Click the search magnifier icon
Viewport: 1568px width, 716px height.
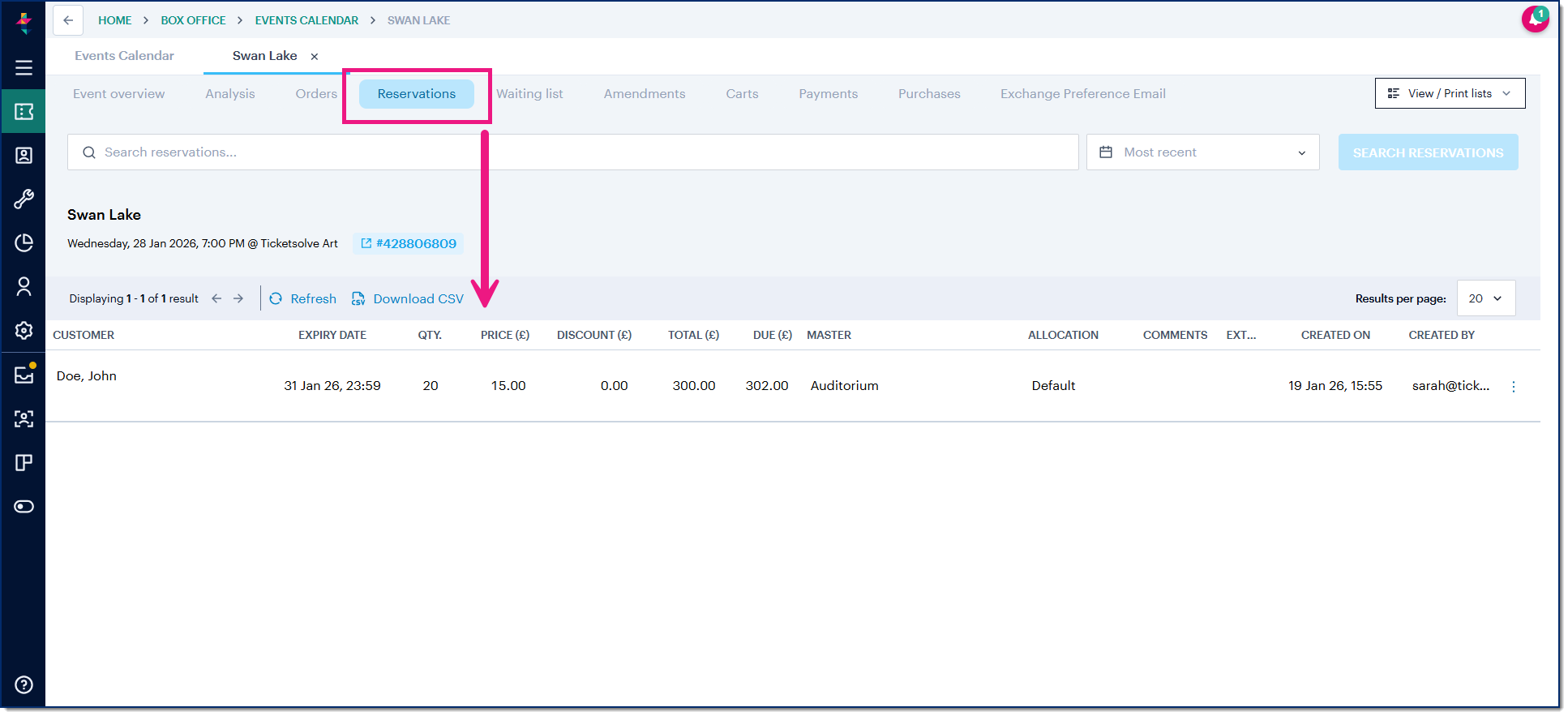89,152
